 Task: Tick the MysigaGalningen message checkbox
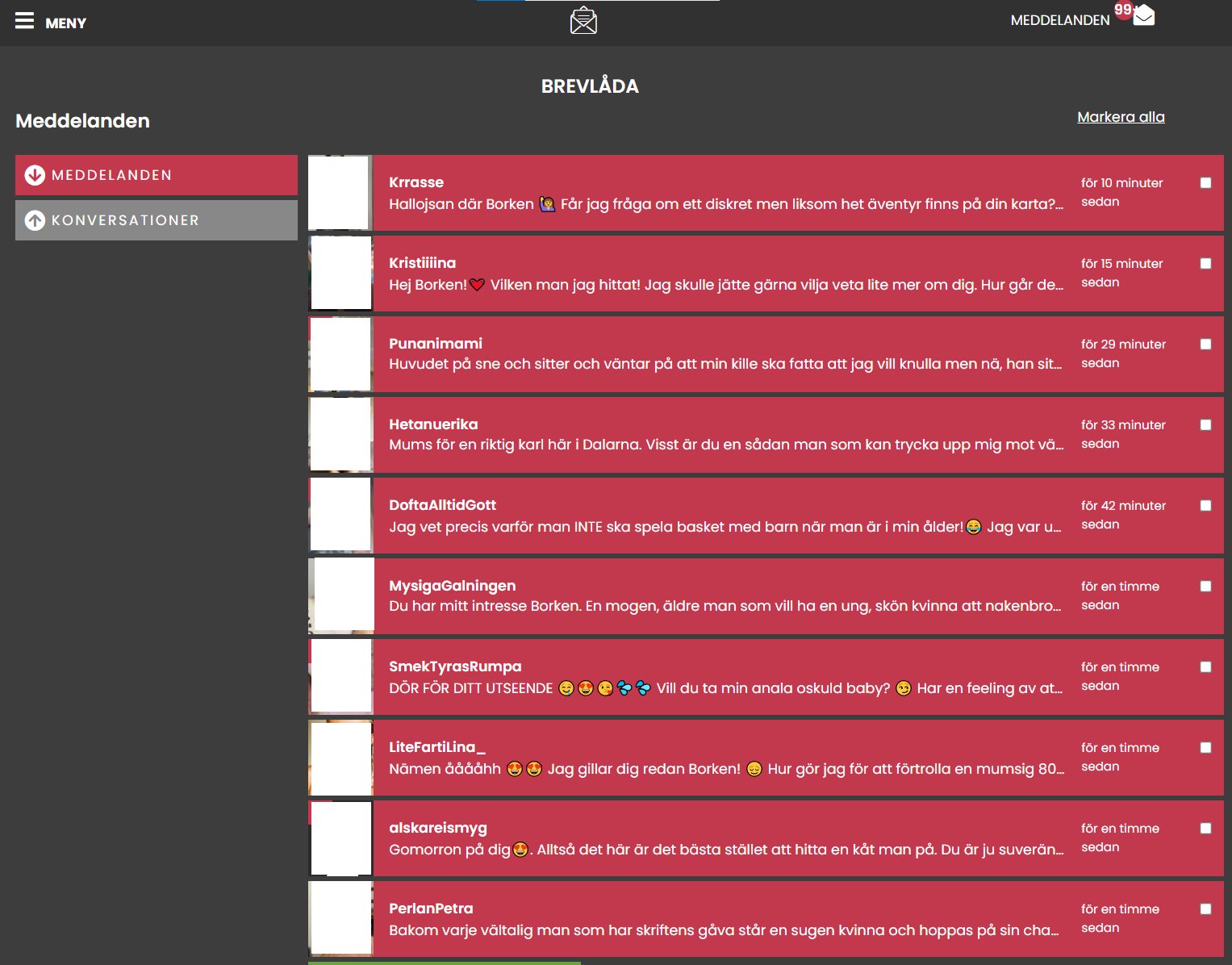pos(1205,587)
